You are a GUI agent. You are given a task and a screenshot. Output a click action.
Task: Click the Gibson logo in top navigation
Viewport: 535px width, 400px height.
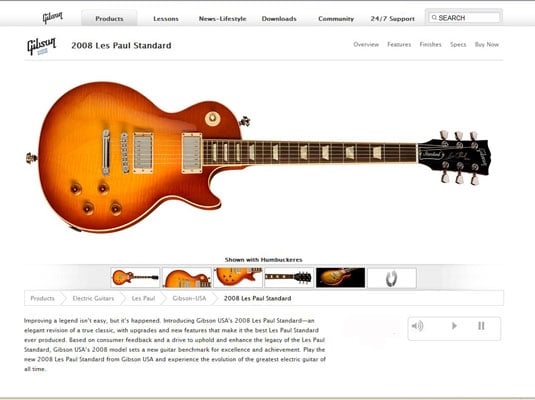53,17
